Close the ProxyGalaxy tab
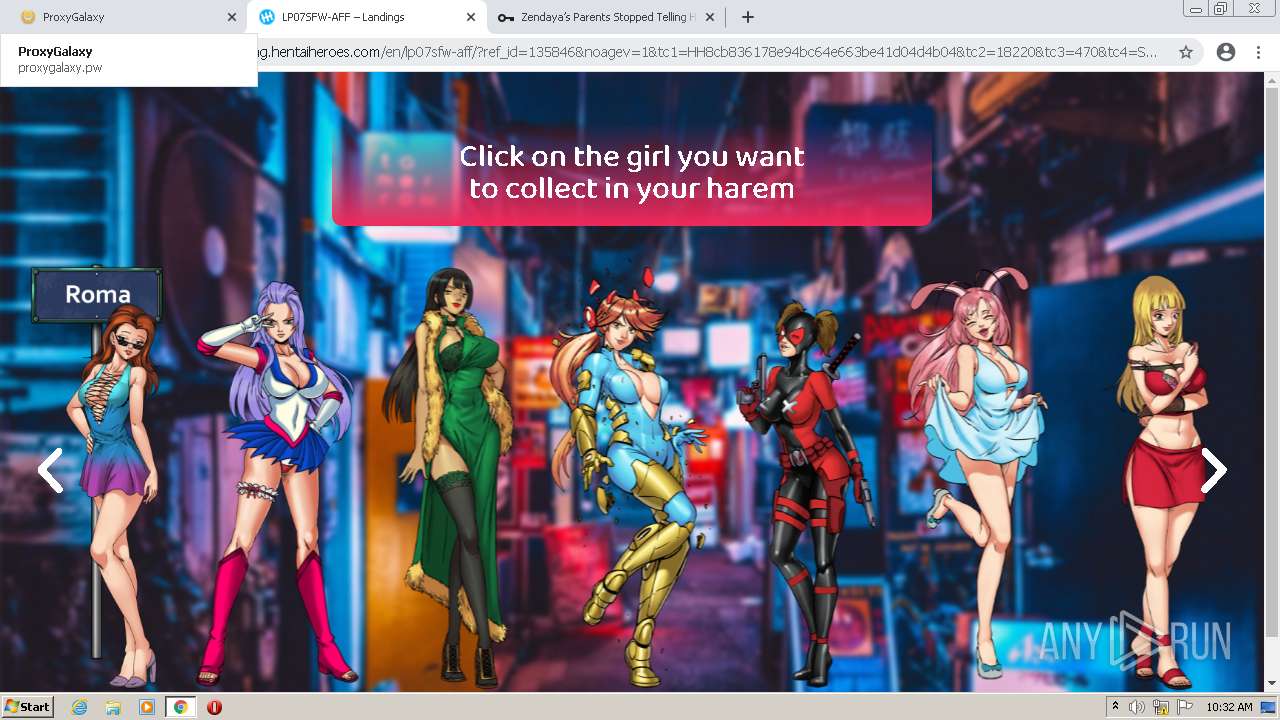 (x=231, y=17)
